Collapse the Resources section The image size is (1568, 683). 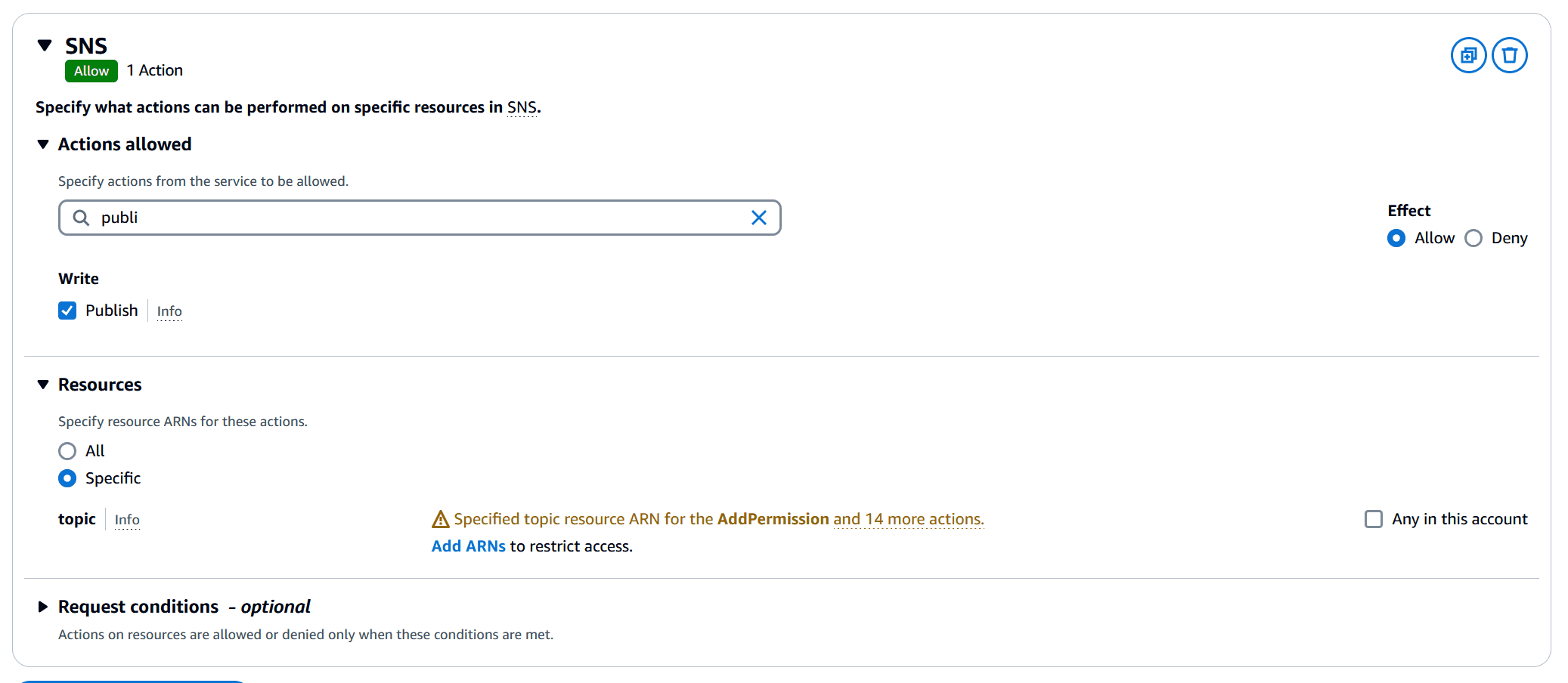(x=43, y=385)
